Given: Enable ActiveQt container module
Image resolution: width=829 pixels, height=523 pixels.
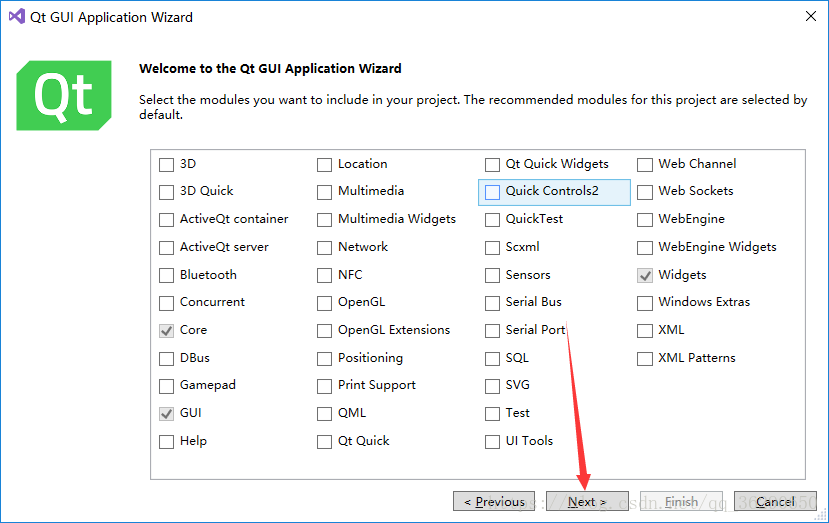Looking at the screenshot, I should [x=167, y=219].
